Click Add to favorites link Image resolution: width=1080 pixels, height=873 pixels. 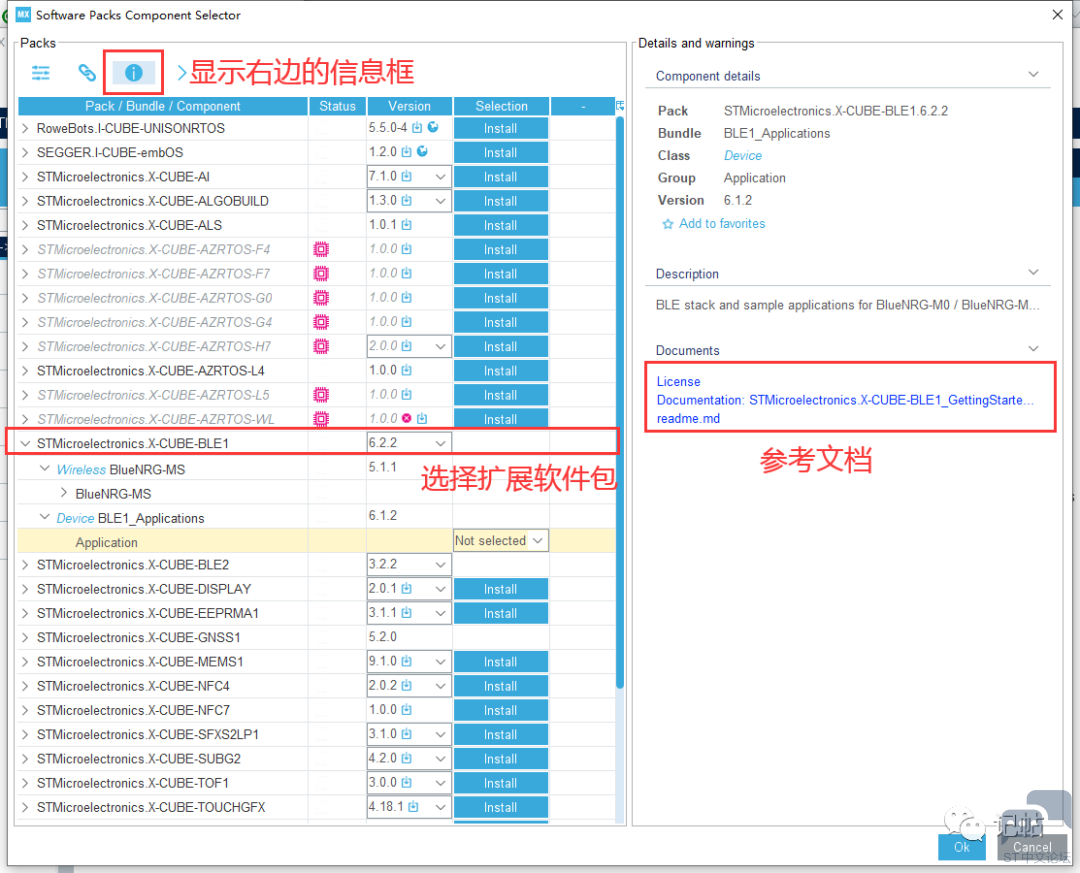click(722, 224)
